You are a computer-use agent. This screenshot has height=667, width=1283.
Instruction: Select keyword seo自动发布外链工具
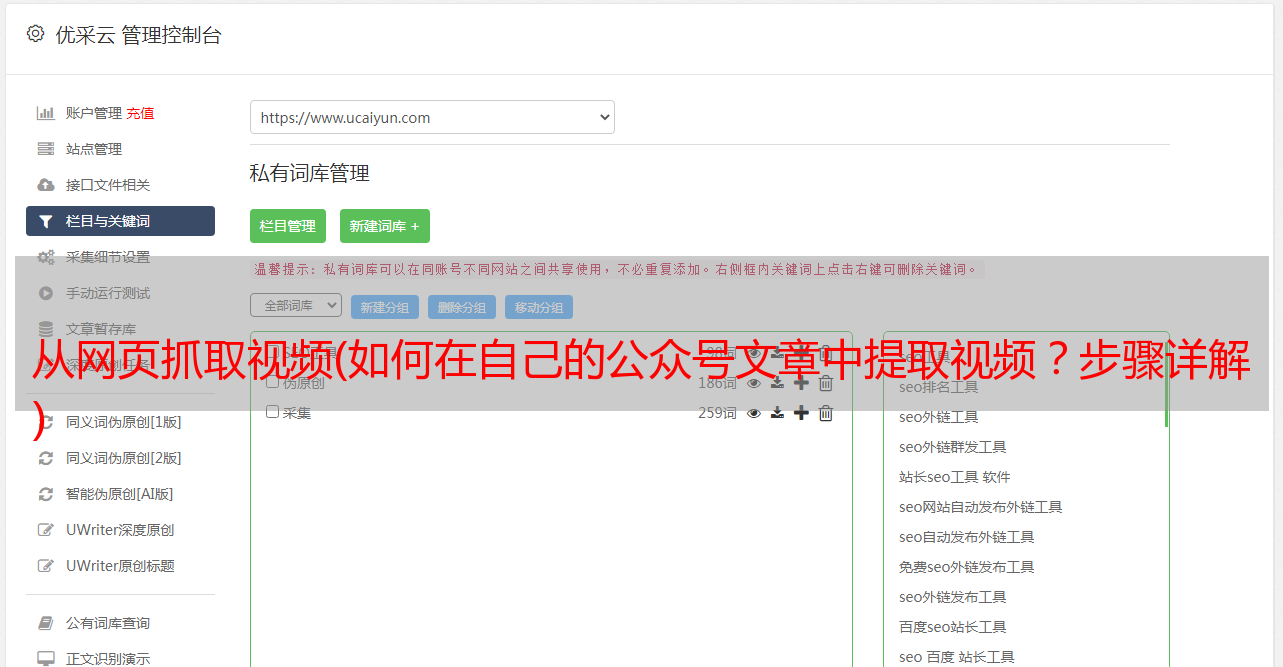(x=966, y=537)
